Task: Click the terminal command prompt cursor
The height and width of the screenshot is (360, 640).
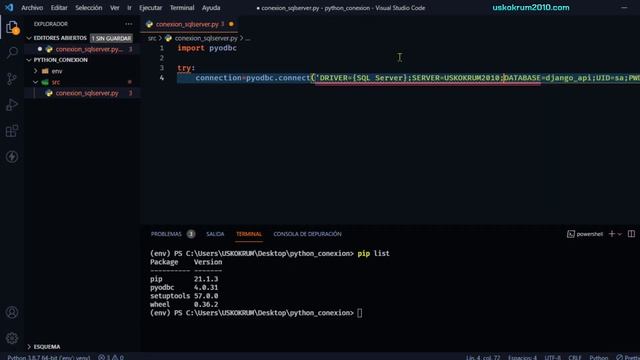Action: pyautogui.click(x=360, y=313)
